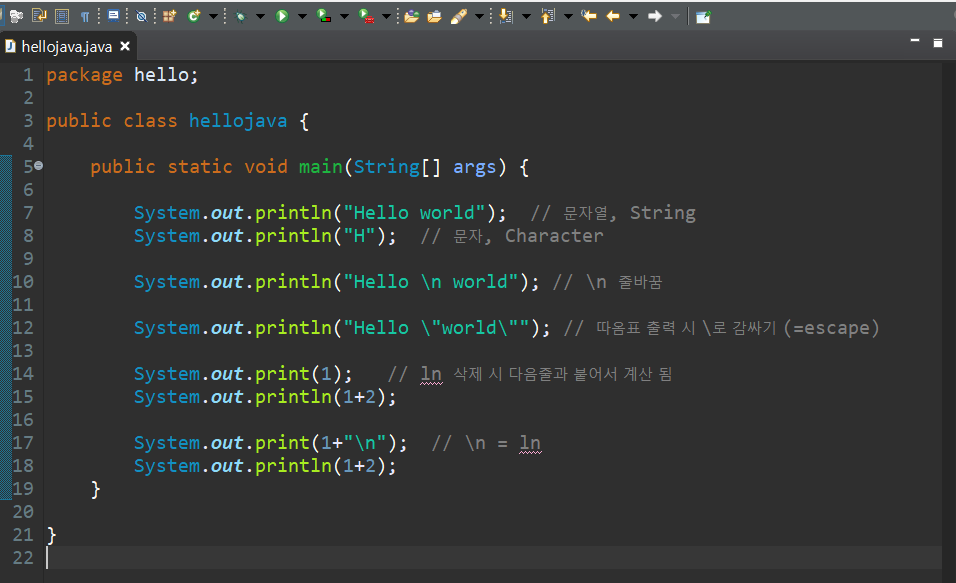Click the "Hello world" string on line 7

pyautogui.click(x=415, y=213)
